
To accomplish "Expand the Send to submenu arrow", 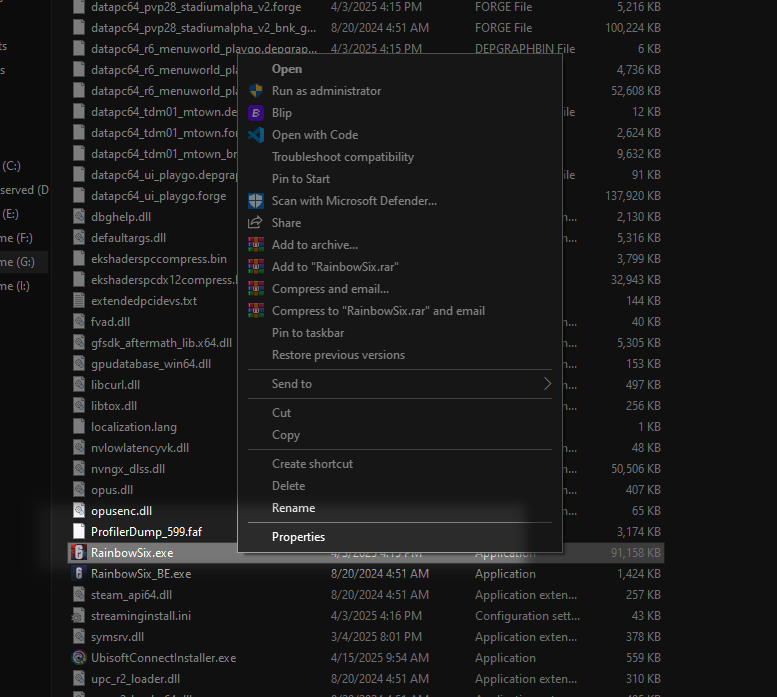I will coord(547,384).
